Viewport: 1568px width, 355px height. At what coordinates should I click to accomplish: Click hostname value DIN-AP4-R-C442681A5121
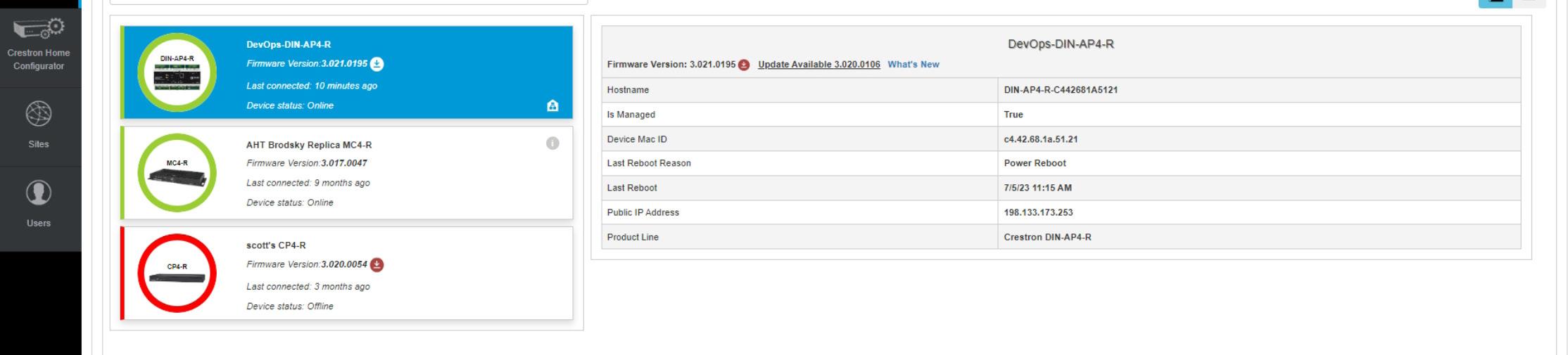pyautogui.click(x=1061, y=90)
